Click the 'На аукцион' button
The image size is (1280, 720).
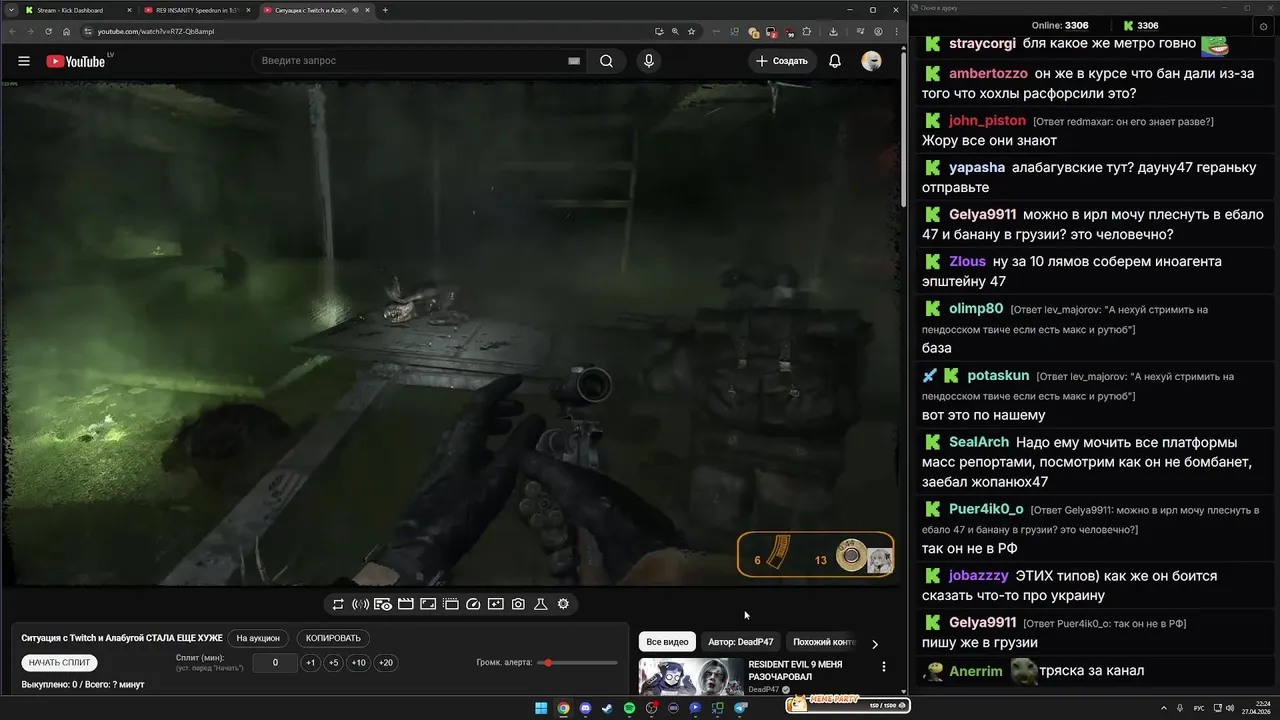[258, 638]
